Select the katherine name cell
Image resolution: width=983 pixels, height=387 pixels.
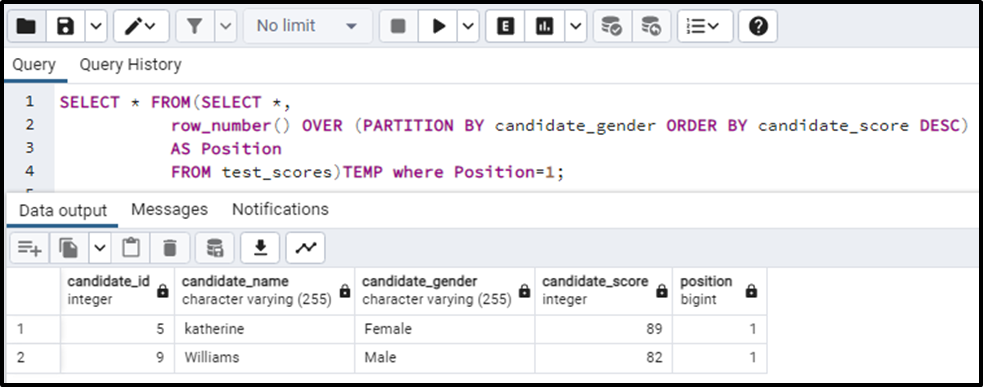click(x=265, y=329)
